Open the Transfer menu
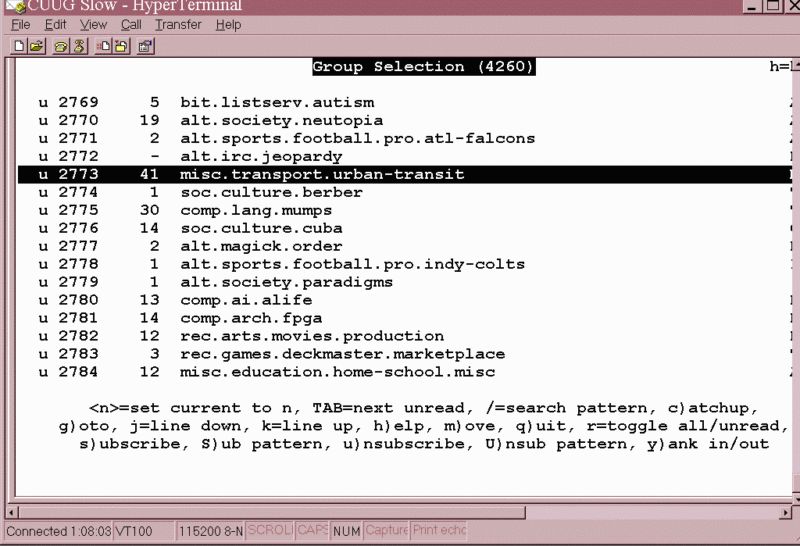The width and height of the screenshot is (800, 546). (178, 24)
